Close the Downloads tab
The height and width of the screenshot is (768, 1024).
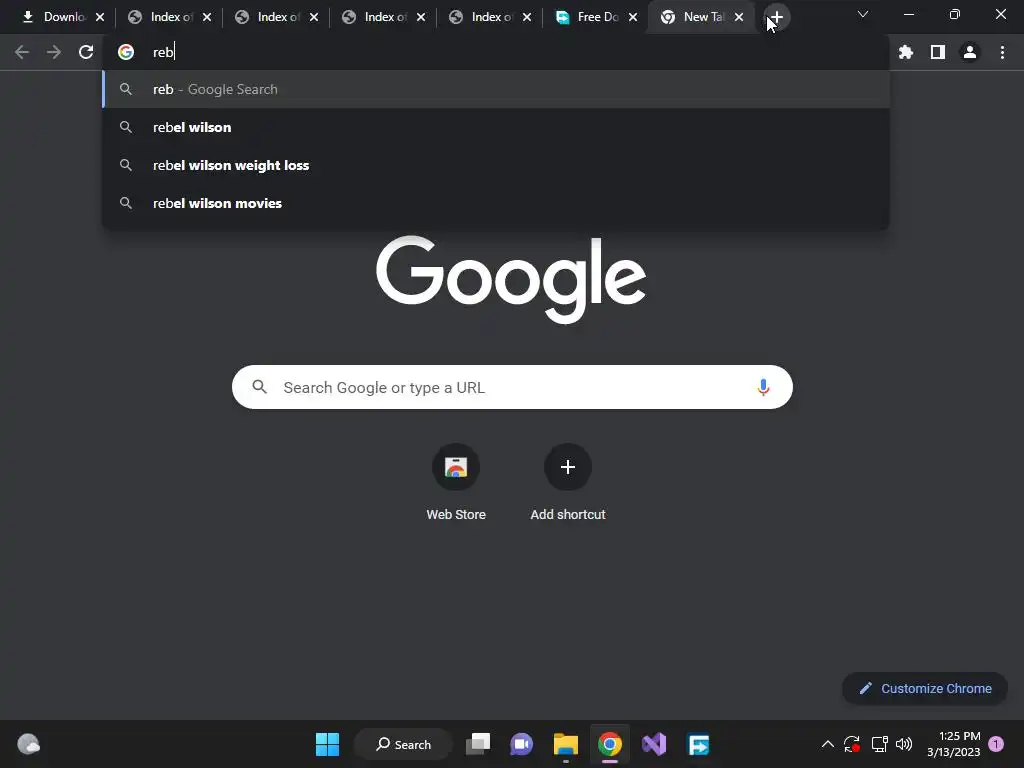click(x=100, y=18)
